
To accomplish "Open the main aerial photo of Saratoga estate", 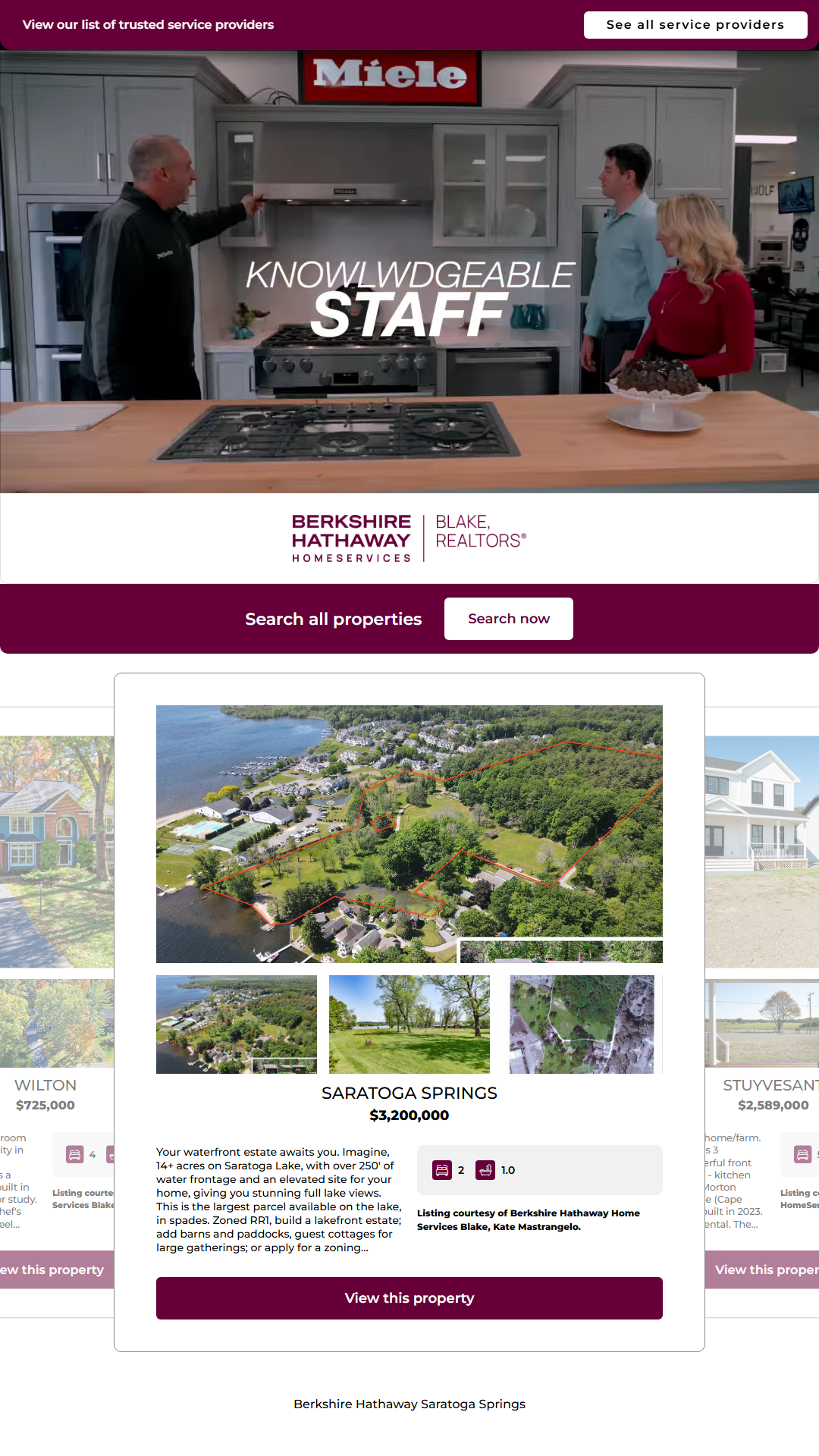I will (x=409, y=834).
